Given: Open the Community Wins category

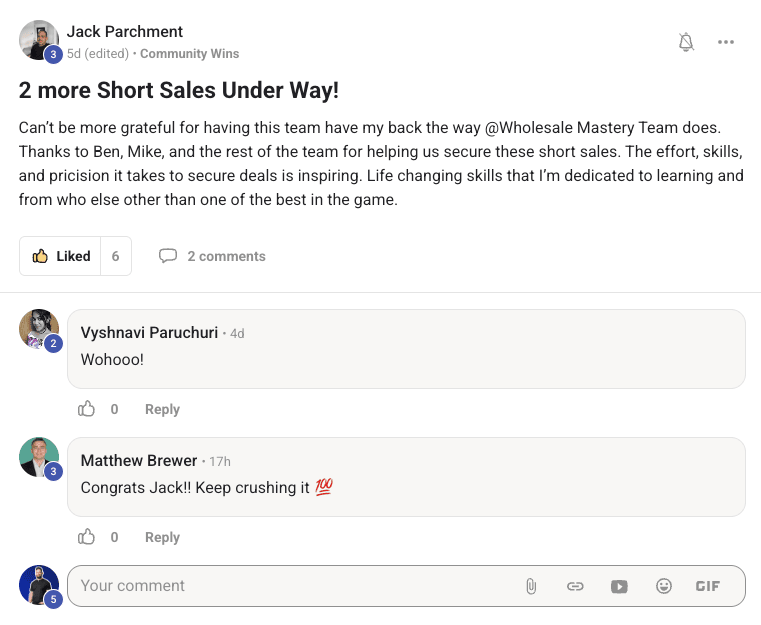Looking at the screenshot, I should tap(189, 53).
